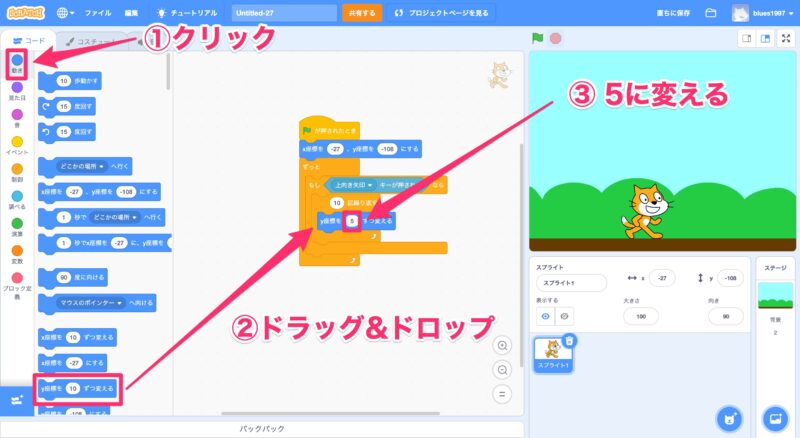Zoom in the code workspace
Screen dimensions: 800x438
pos(503,345)
